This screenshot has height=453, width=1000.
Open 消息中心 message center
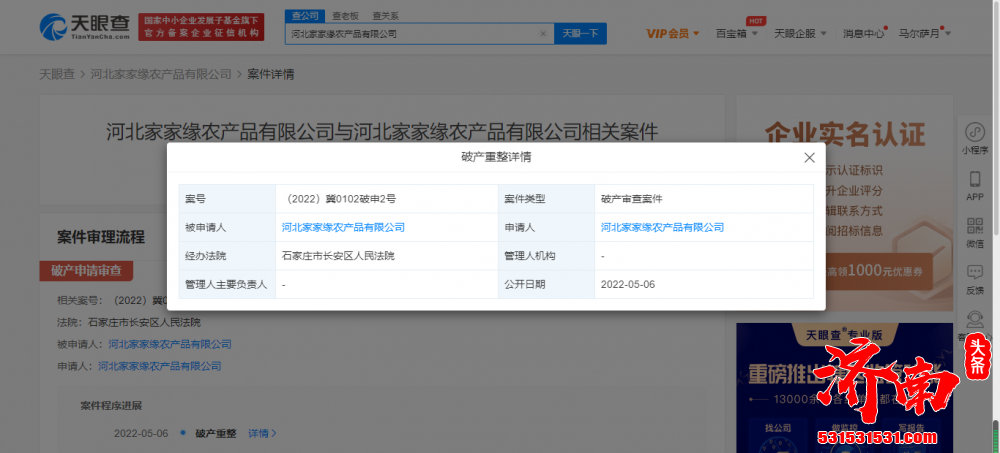(x=863, y=33)
